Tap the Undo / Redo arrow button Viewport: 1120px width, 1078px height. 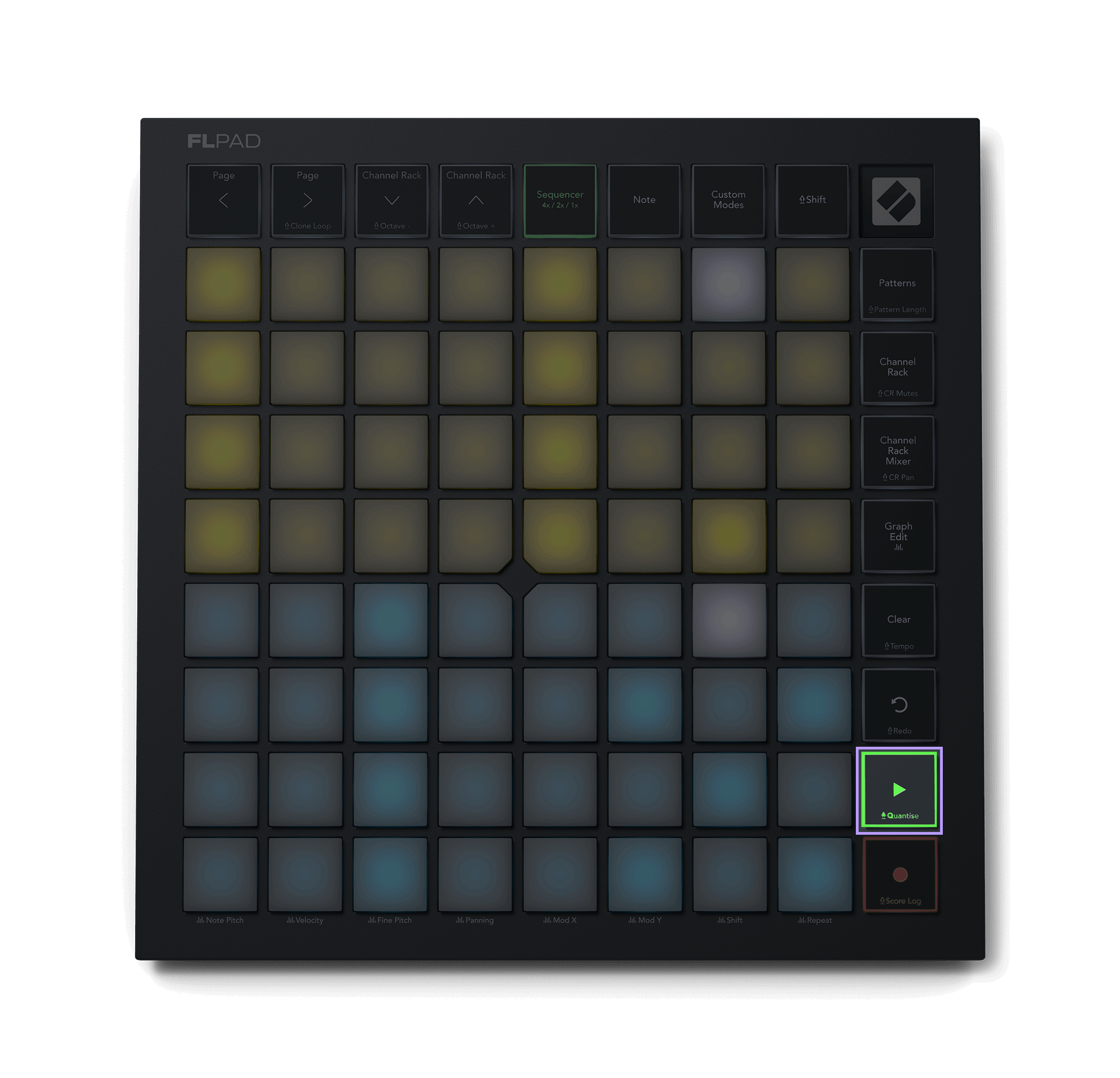click(899, 705)
